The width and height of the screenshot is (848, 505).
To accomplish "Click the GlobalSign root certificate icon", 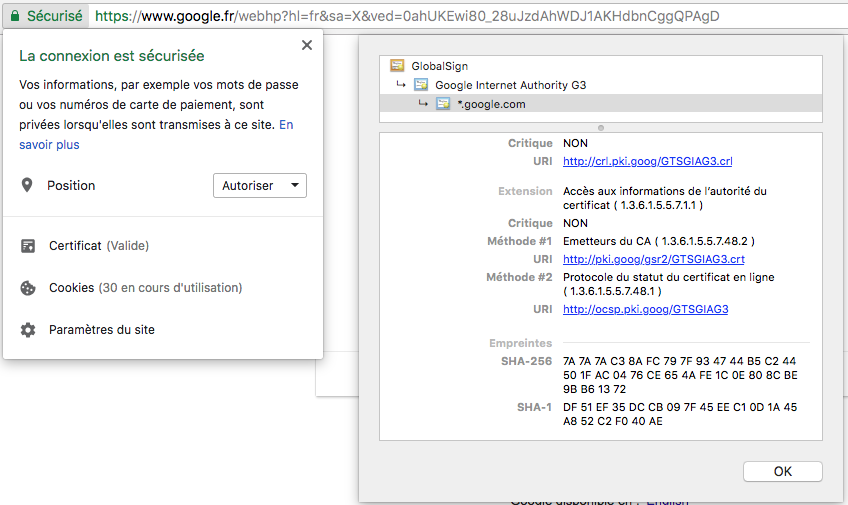I will pyautogui.click(x=397, y=66).
